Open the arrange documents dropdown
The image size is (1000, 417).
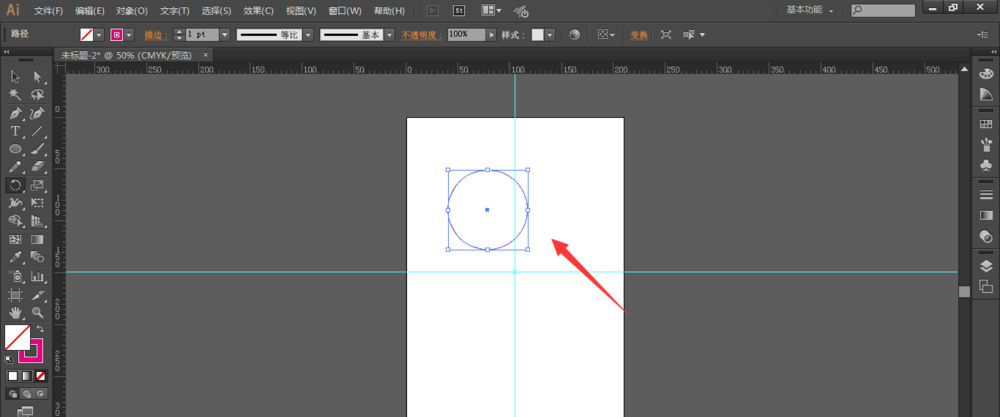tap(491, 11)
